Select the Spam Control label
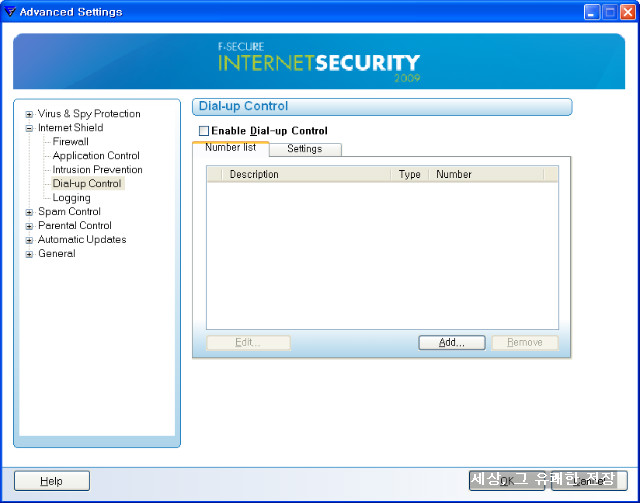Screen dimensions: 640x503 [69, 211]
